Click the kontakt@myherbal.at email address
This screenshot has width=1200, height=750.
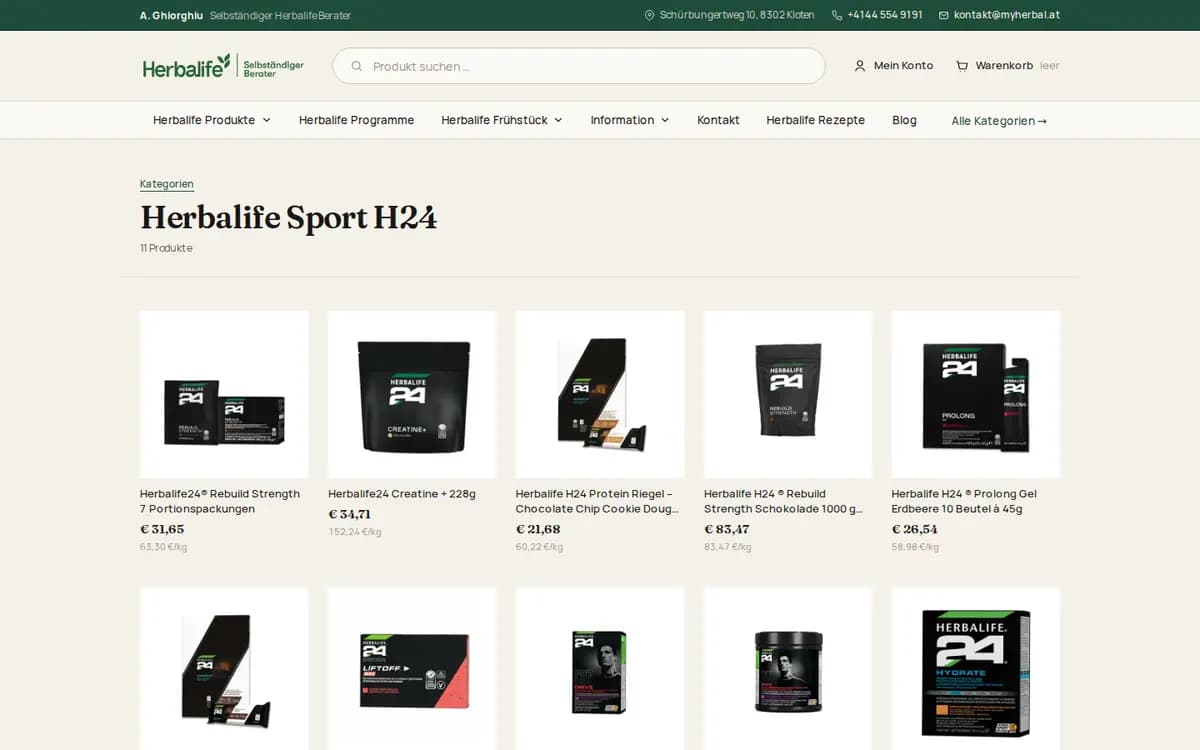click(x=1007, y=15)
